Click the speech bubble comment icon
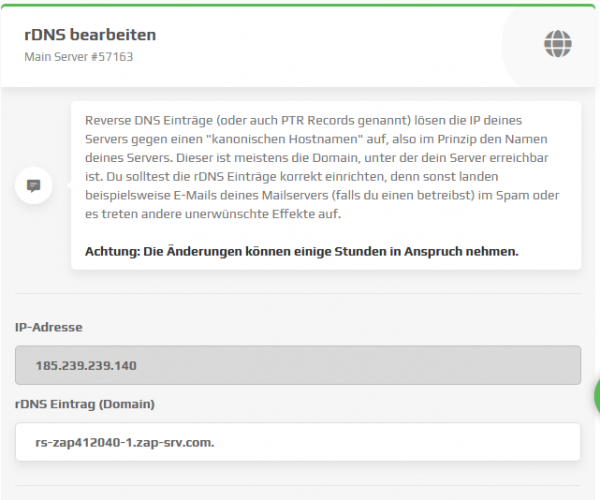This screenshot has height=500, width=600. (34, 186)
